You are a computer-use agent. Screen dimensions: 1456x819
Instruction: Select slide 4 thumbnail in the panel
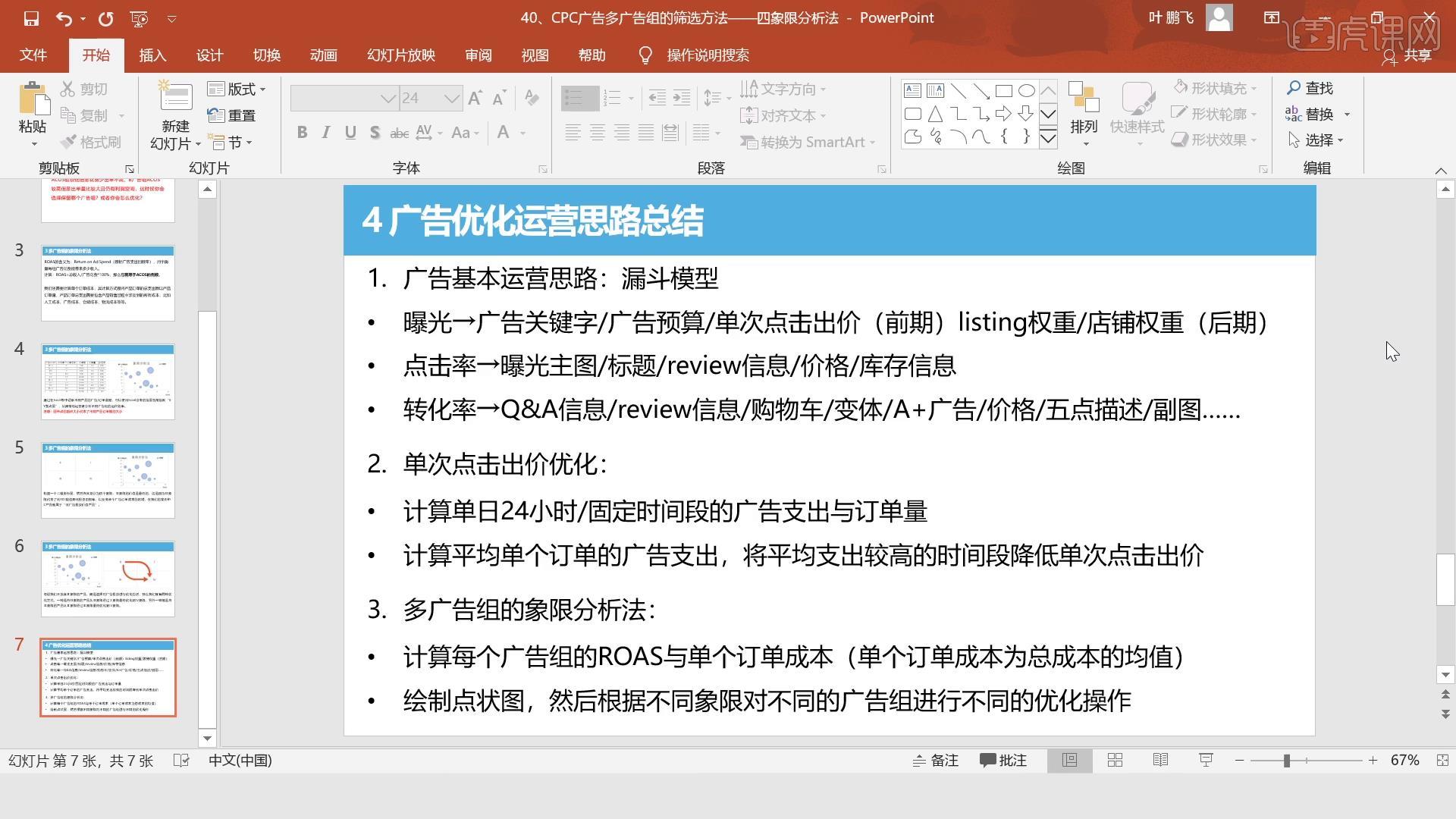108,381
